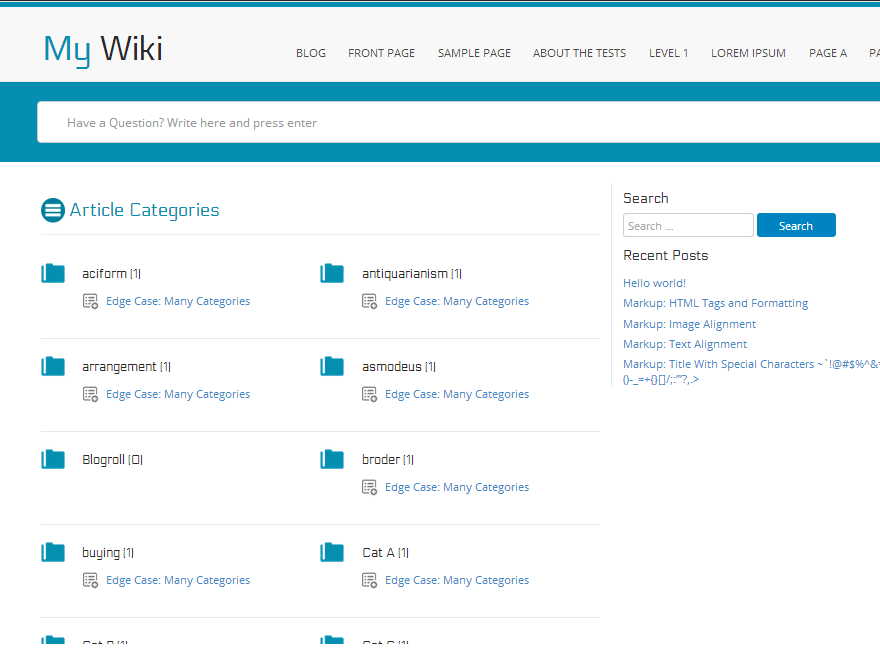Go to Front Page in navigation

382,53
